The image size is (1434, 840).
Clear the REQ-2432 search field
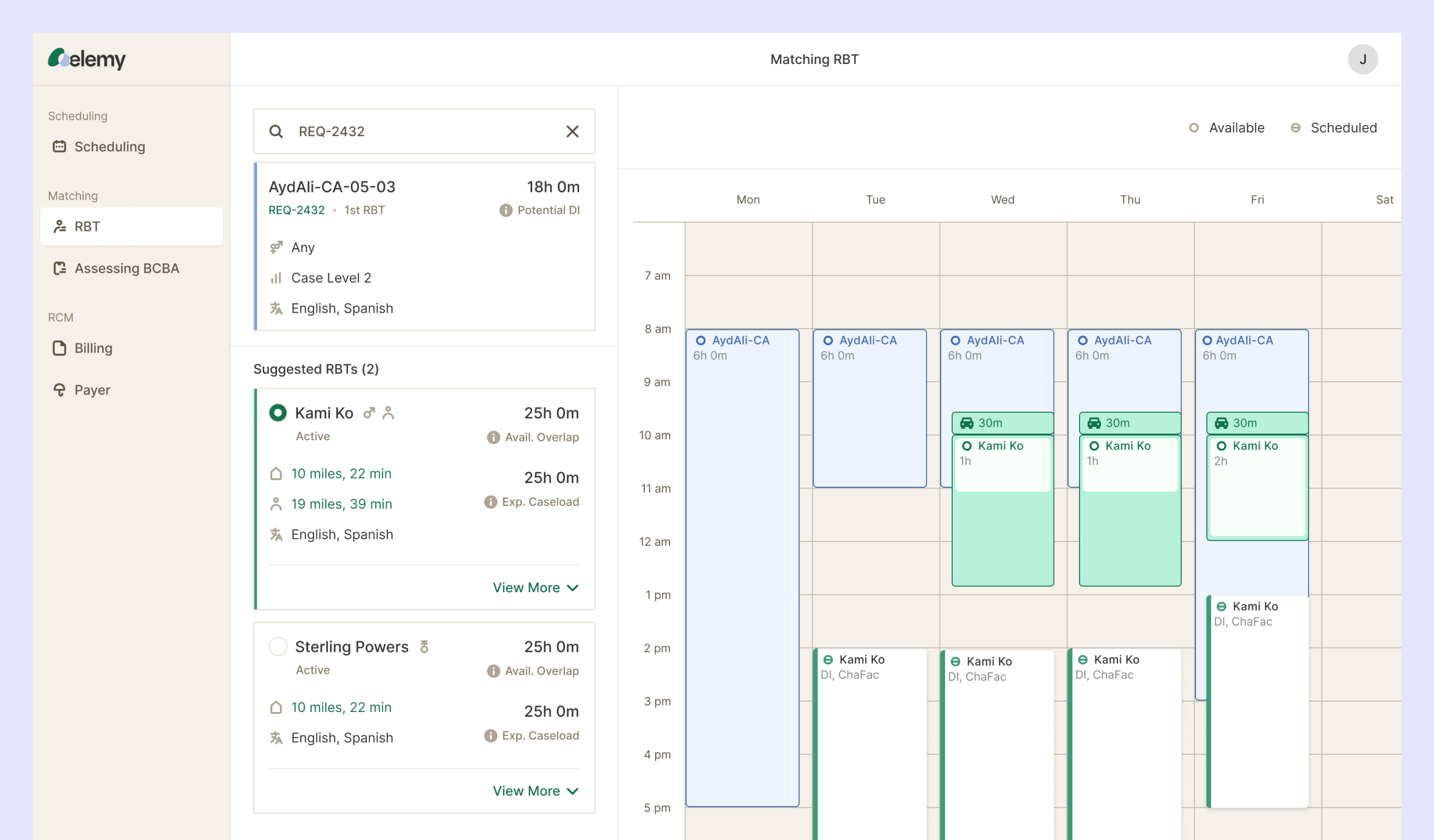click(572, 131)
